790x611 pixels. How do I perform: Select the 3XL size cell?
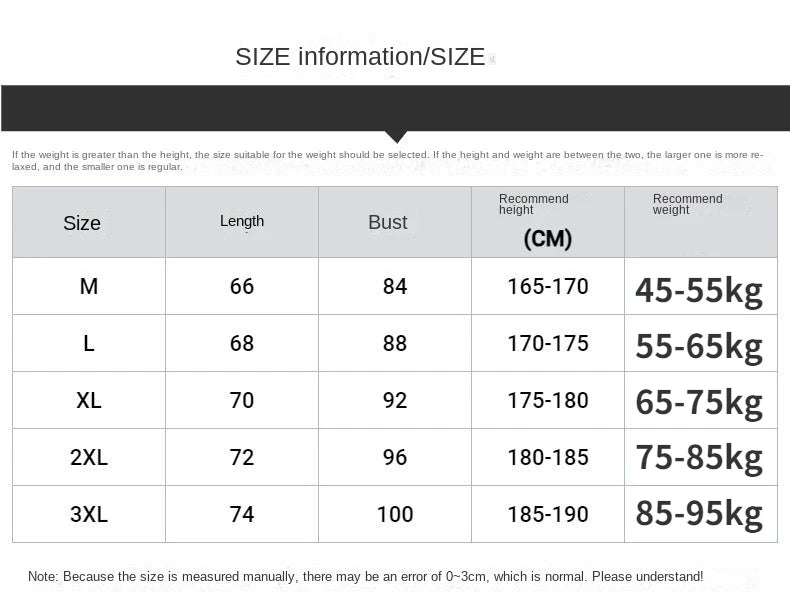(x=89, y=515)
